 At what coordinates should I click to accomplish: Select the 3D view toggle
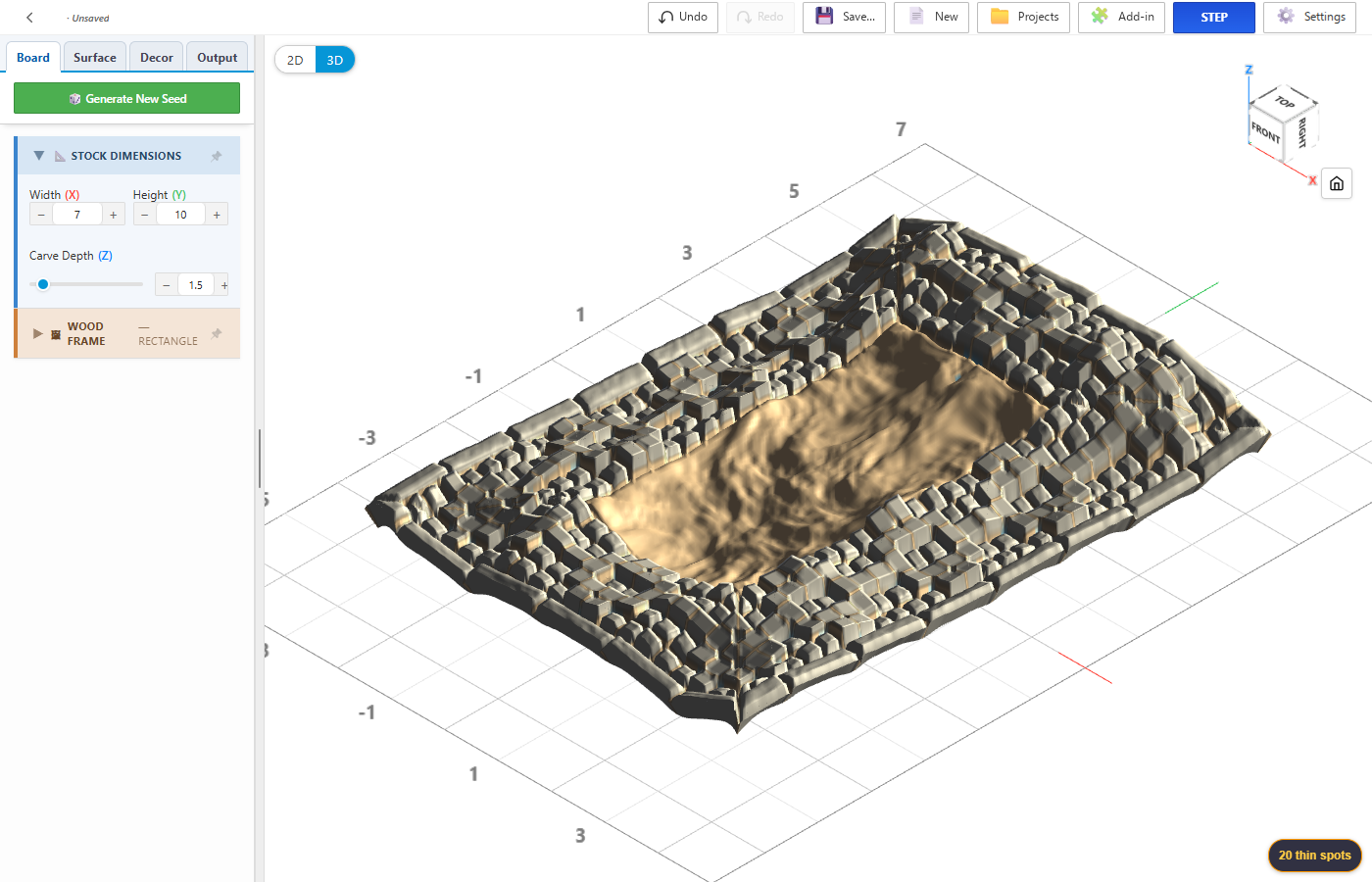click(x=335, y=60)
